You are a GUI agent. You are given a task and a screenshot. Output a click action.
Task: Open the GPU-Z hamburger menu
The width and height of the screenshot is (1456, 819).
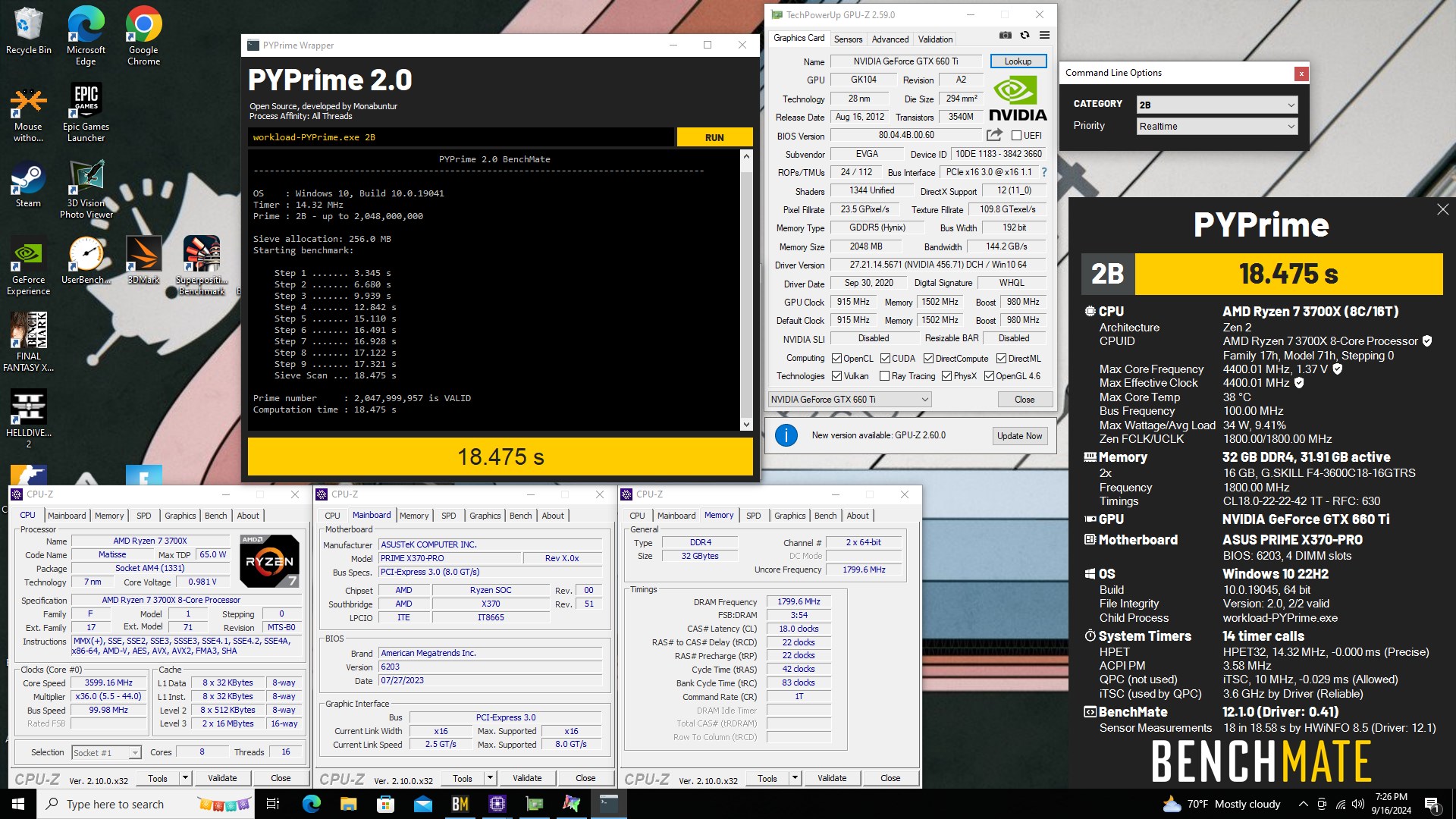pos(1044,35)
